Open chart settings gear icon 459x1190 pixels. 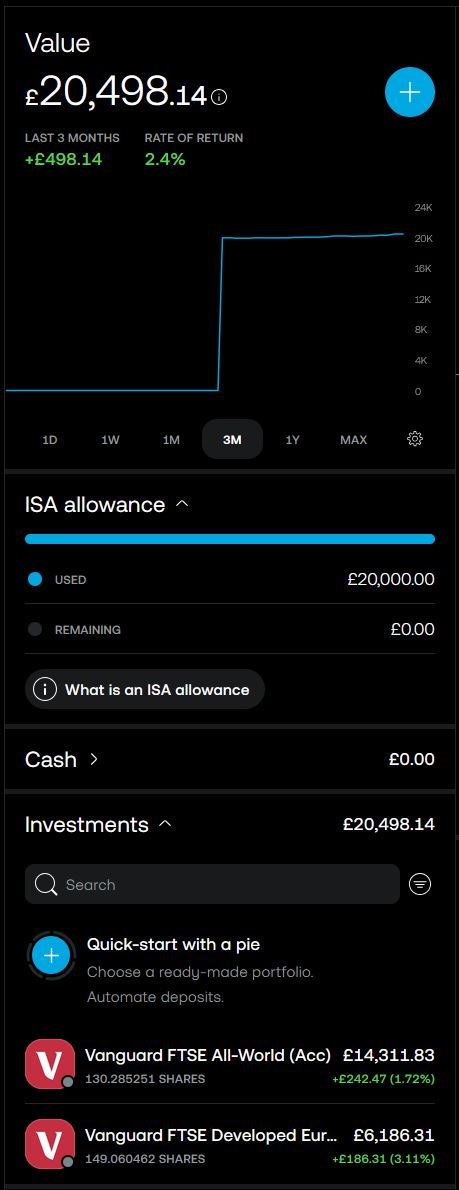[415, 439]
